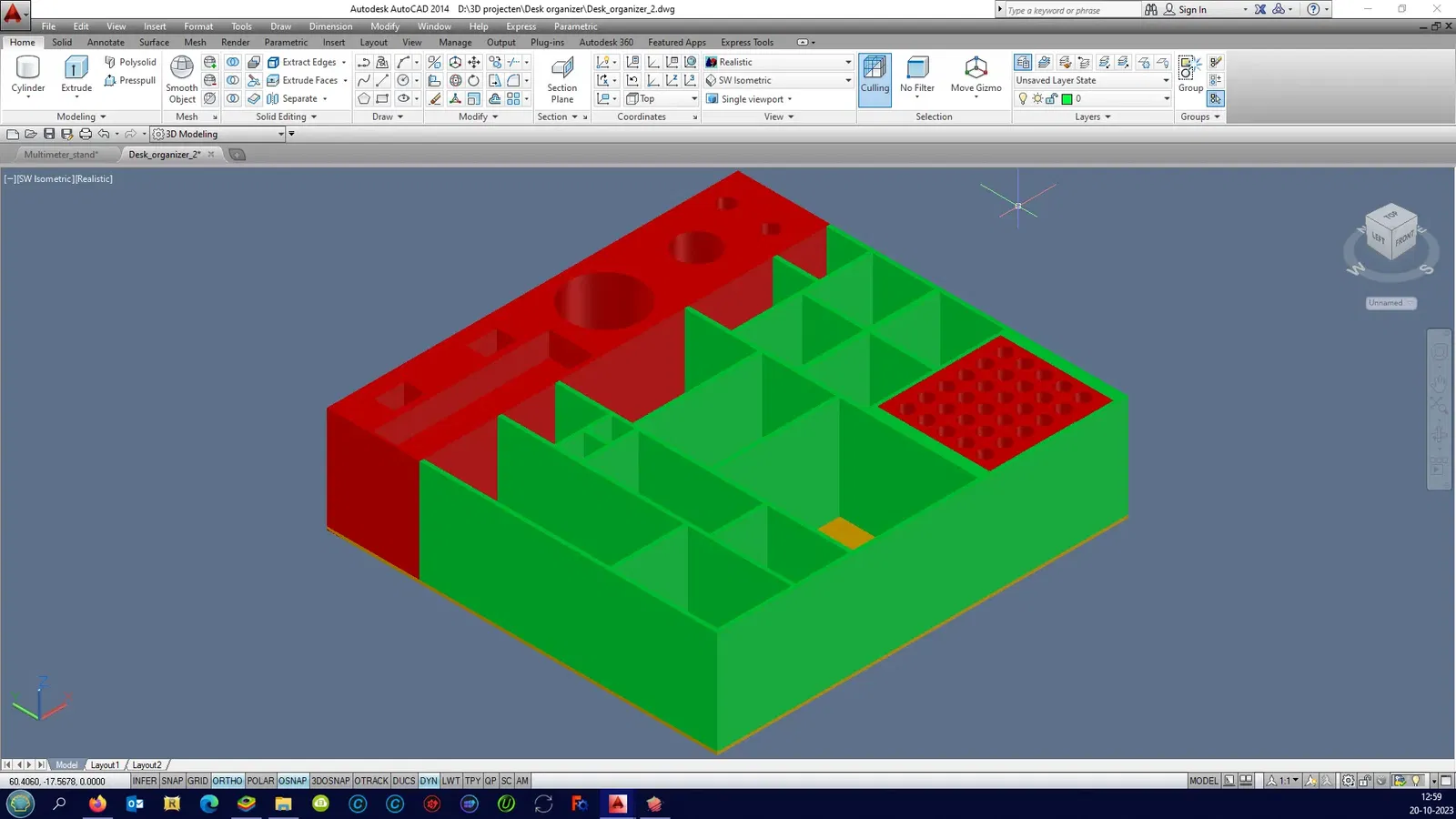Open Microsoft Edge from the taskbar
The width and height of the screenshot is (1456, 819).
coord(209,804)
